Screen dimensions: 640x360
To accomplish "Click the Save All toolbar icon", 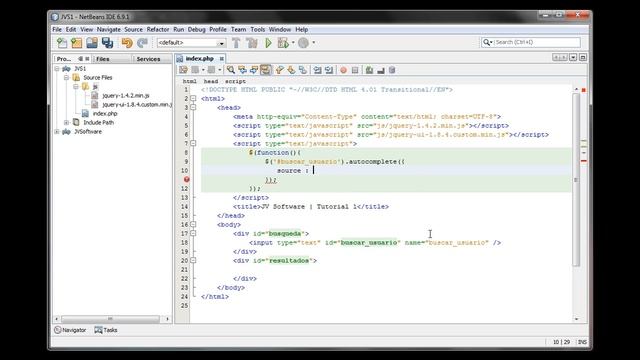I will click(x=107, y=42).
